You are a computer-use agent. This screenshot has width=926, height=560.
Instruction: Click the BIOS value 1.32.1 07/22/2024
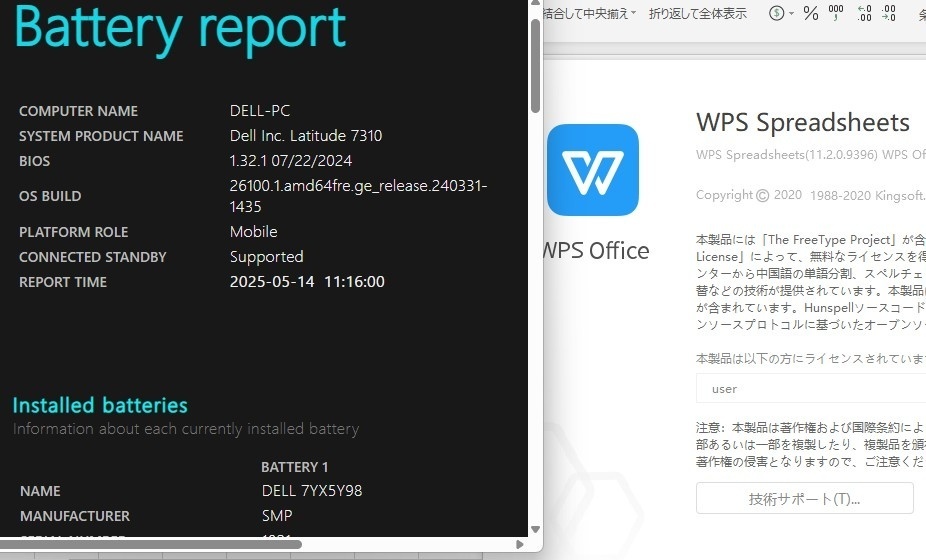291,161
